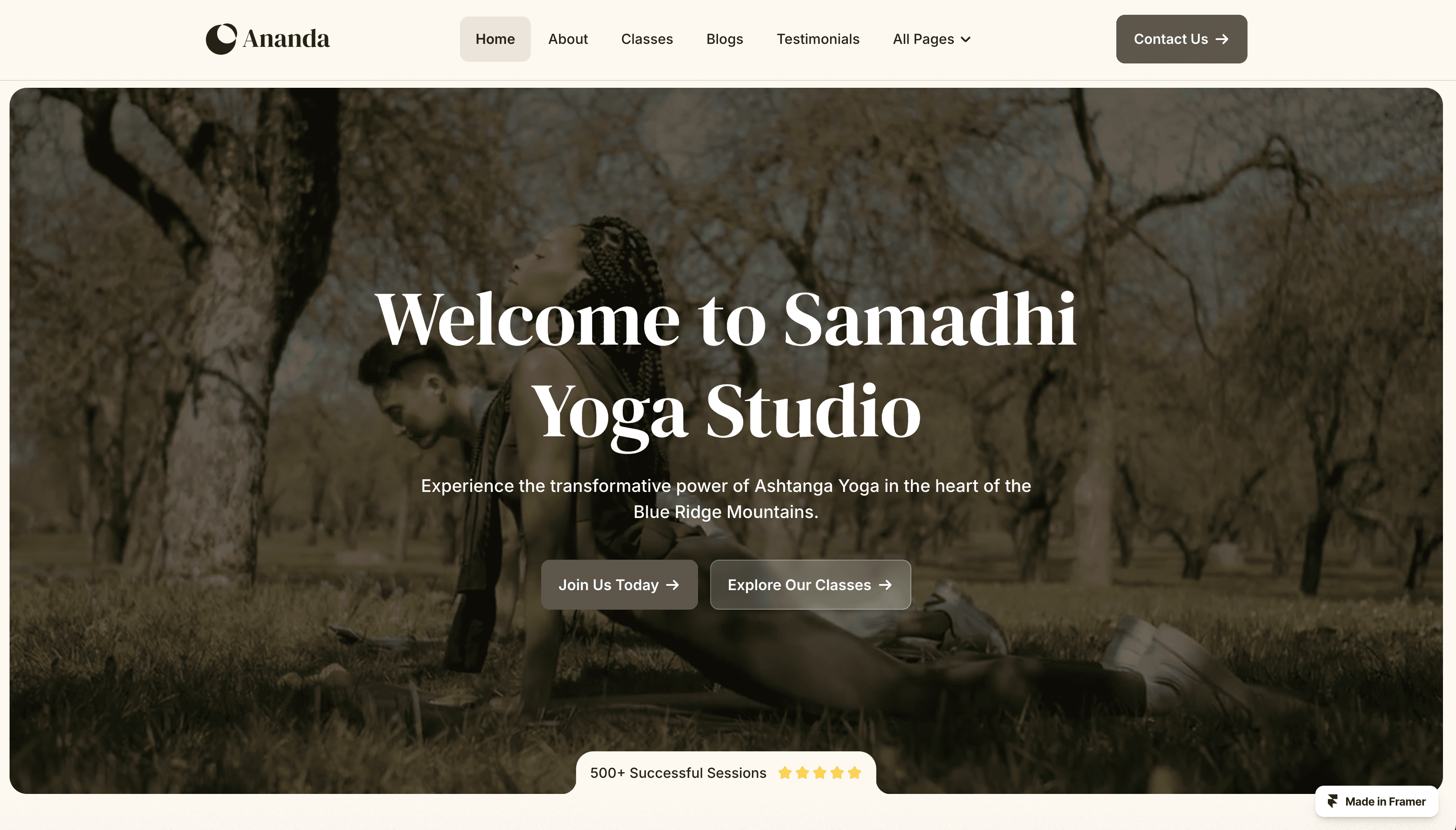Click the fifth yellow rating star

[854, 773]
